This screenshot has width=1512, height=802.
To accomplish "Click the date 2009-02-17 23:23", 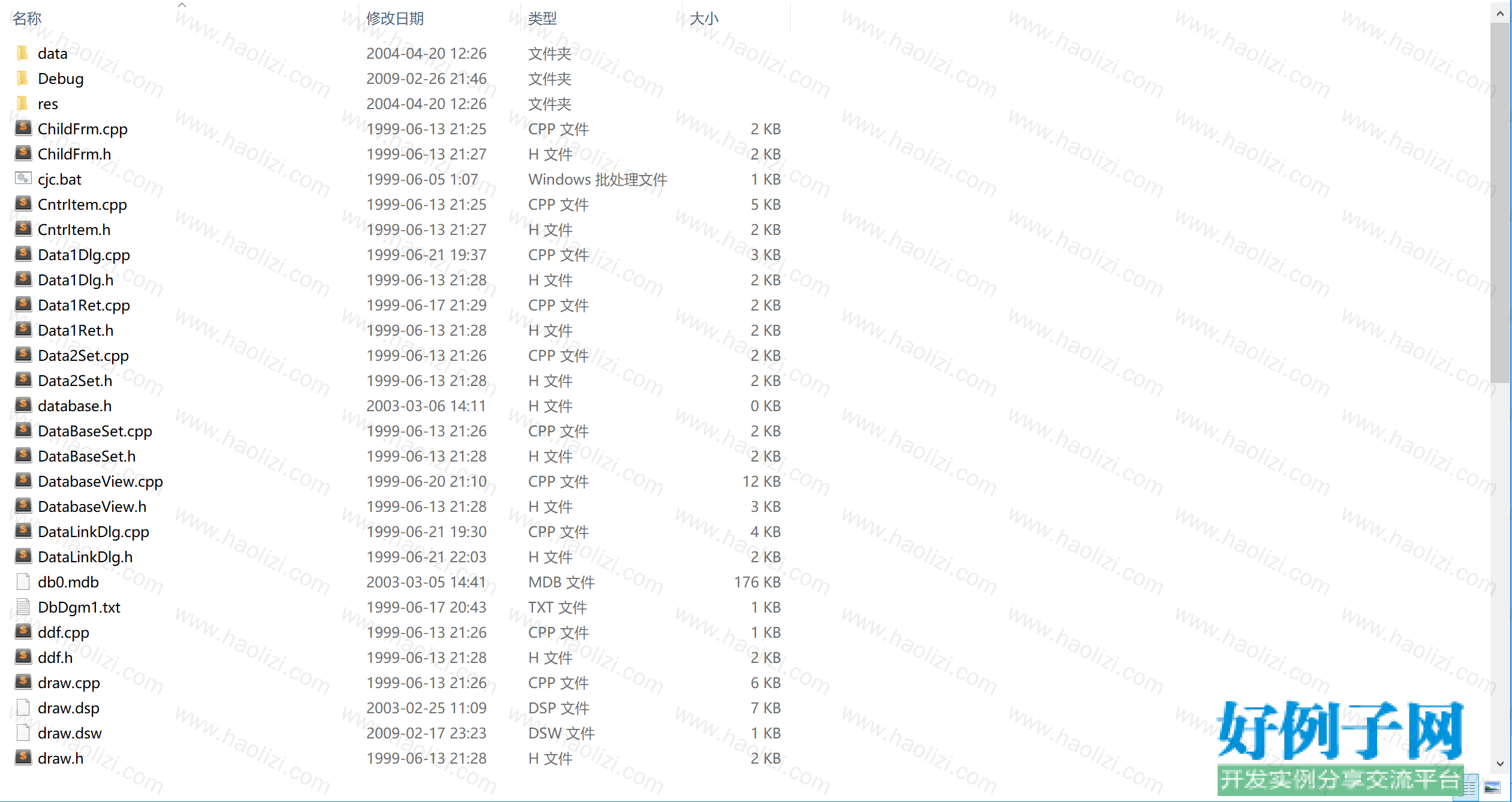I will click(426, 733).
